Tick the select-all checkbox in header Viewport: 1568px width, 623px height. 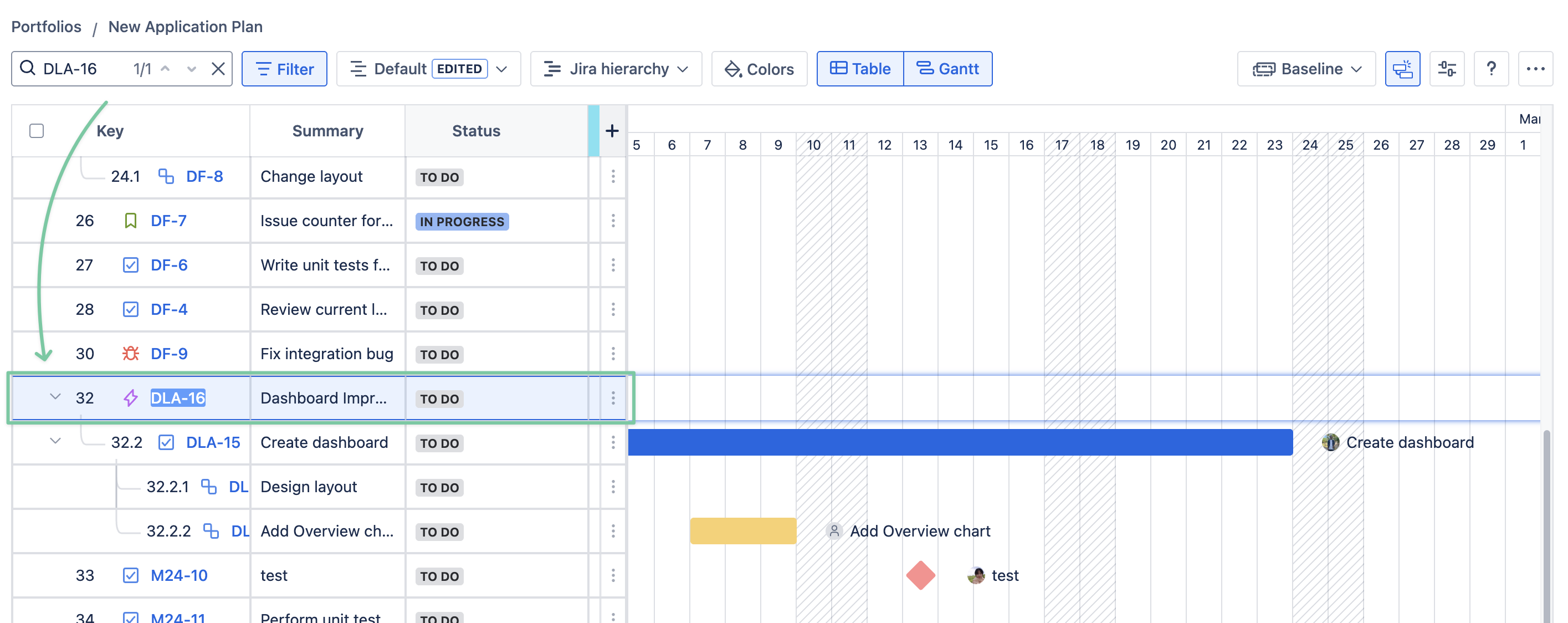tap(37, 131)
